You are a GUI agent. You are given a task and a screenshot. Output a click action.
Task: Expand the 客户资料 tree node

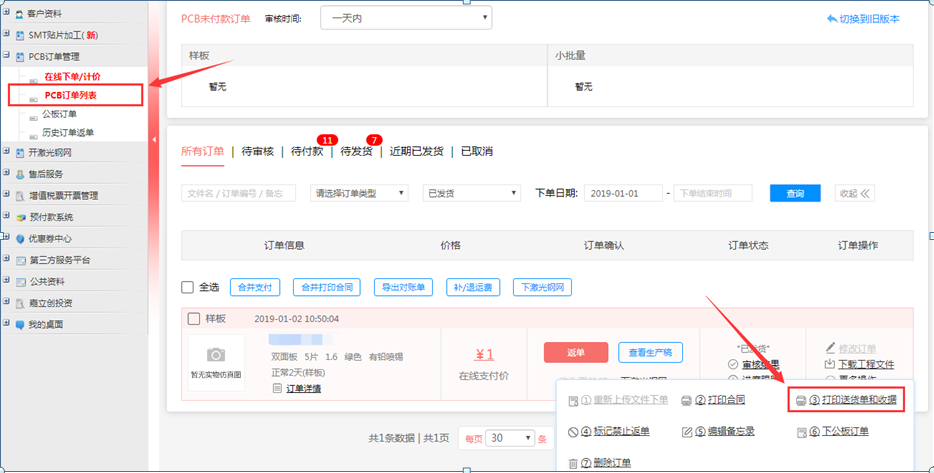pos(7,14)
